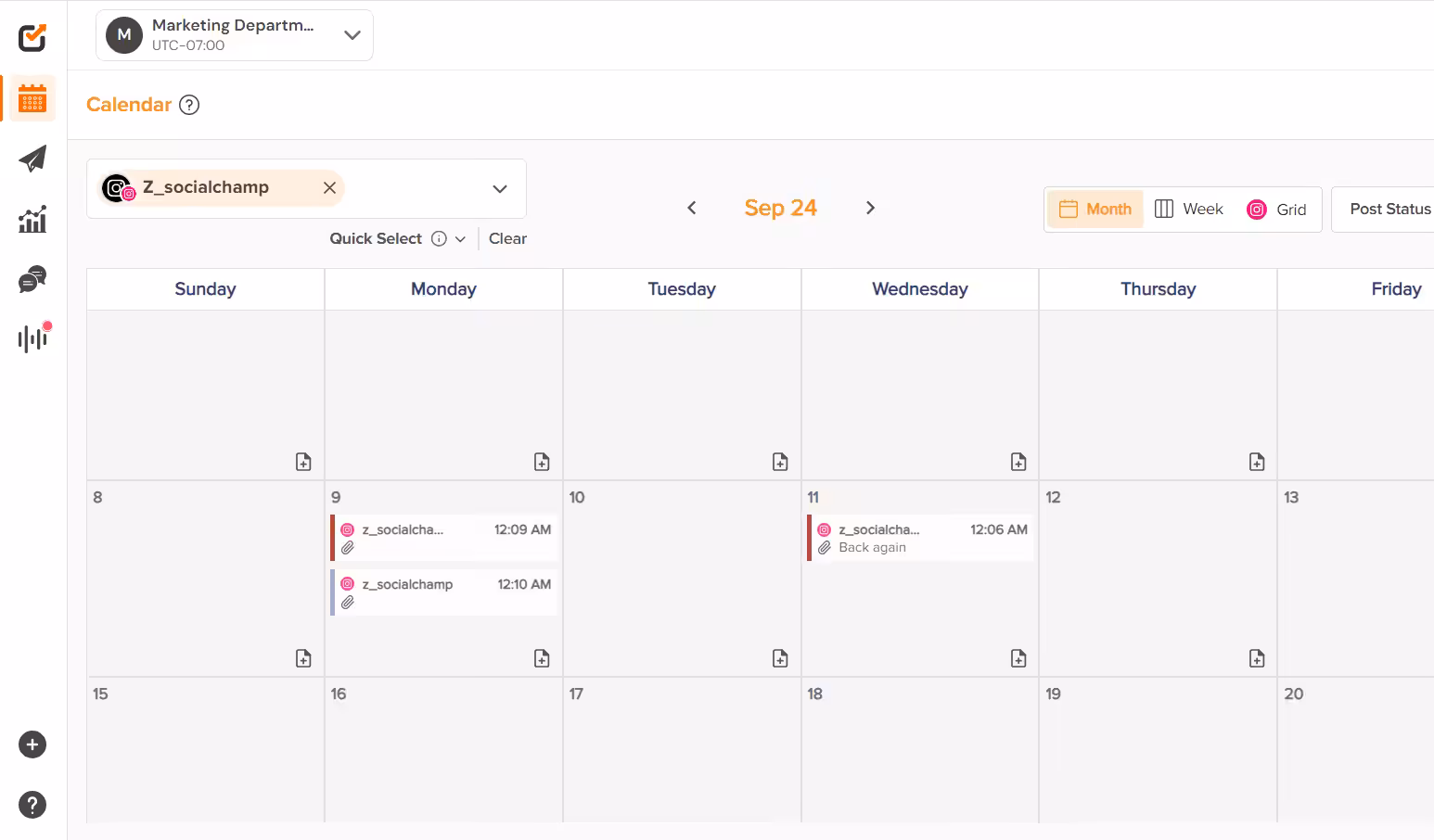This screenshot has height=840, width=1434.
Task: Remove Z_socialchamp account chip
Action: click(329, 187)
